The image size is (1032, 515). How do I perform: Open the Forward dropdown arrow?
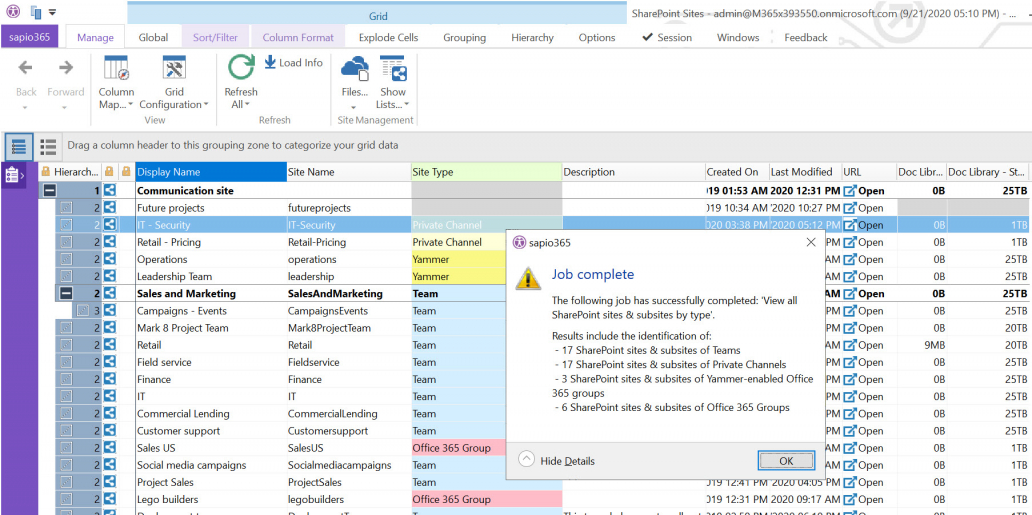[66, 107]
